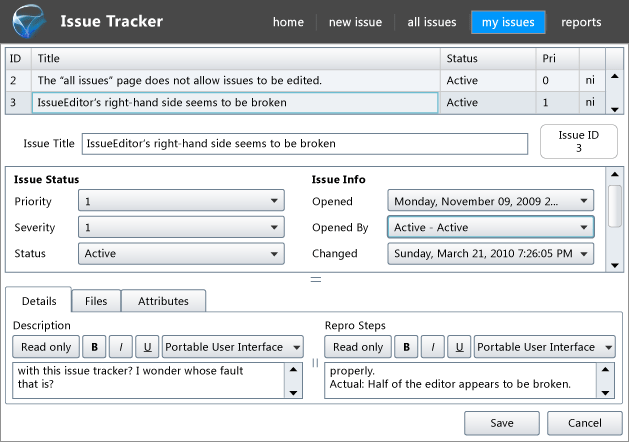This screenshot has width=629, height=442.
Task: Toggle Bold in the Description toolbar
Action: coord(96,347)
